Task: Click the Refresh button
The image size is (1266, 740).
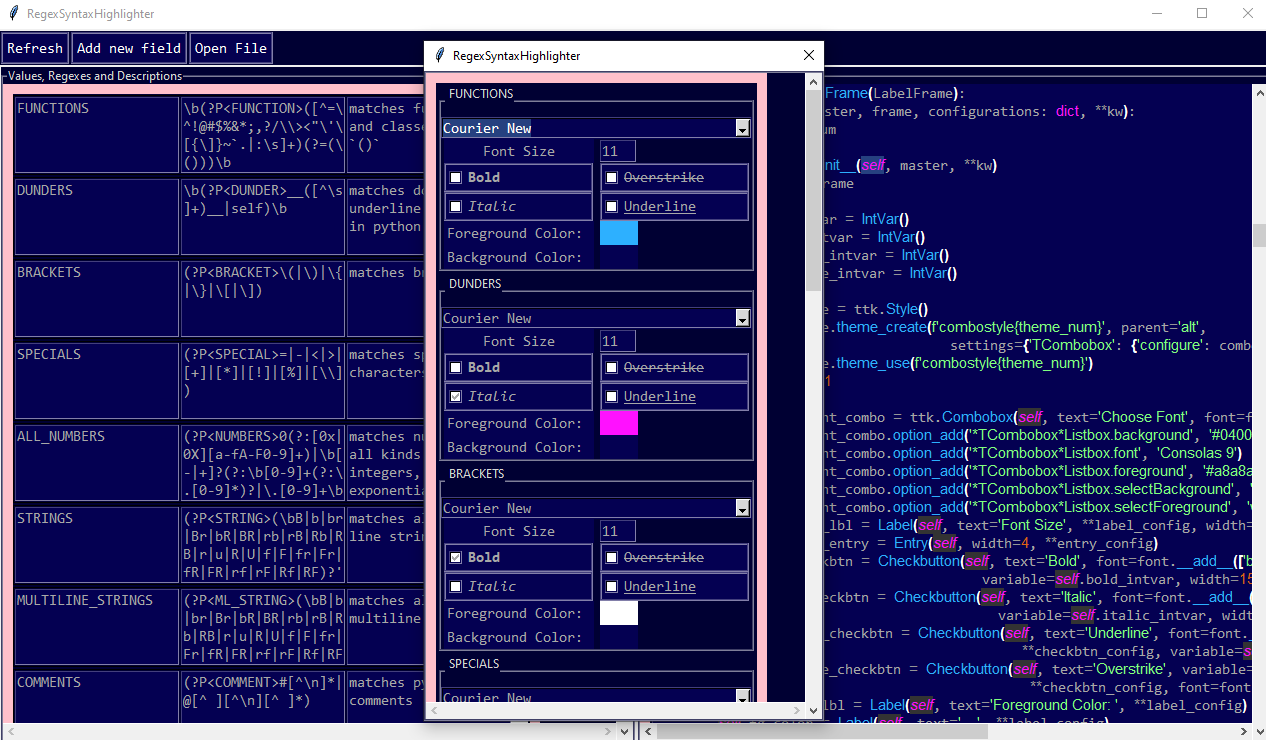Action: (x=35, y=48)
